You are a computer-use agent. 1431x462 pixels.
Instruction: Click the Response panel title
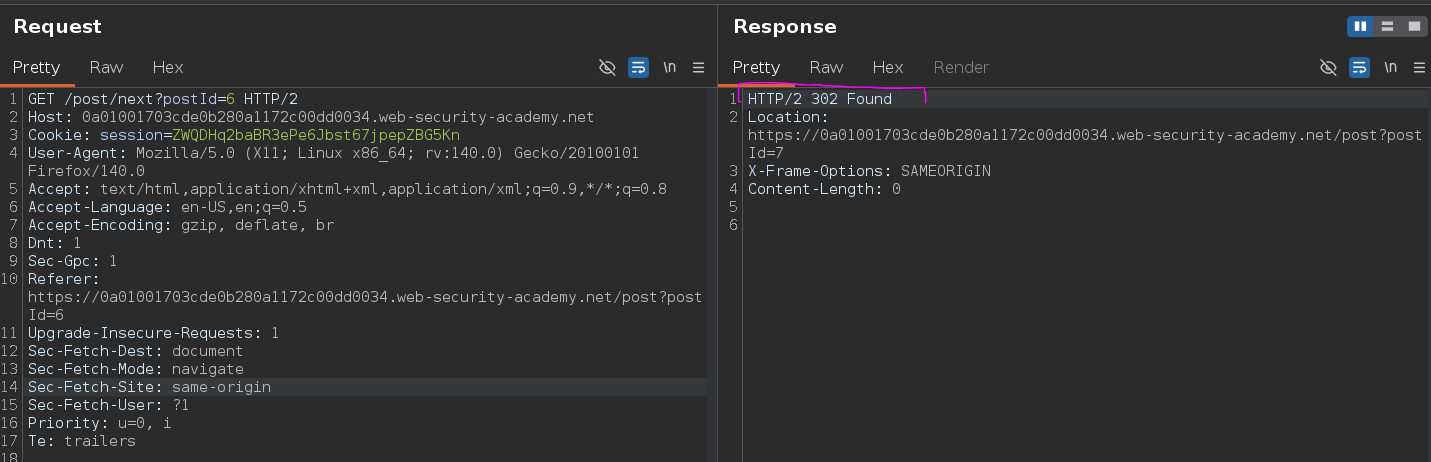785,26
